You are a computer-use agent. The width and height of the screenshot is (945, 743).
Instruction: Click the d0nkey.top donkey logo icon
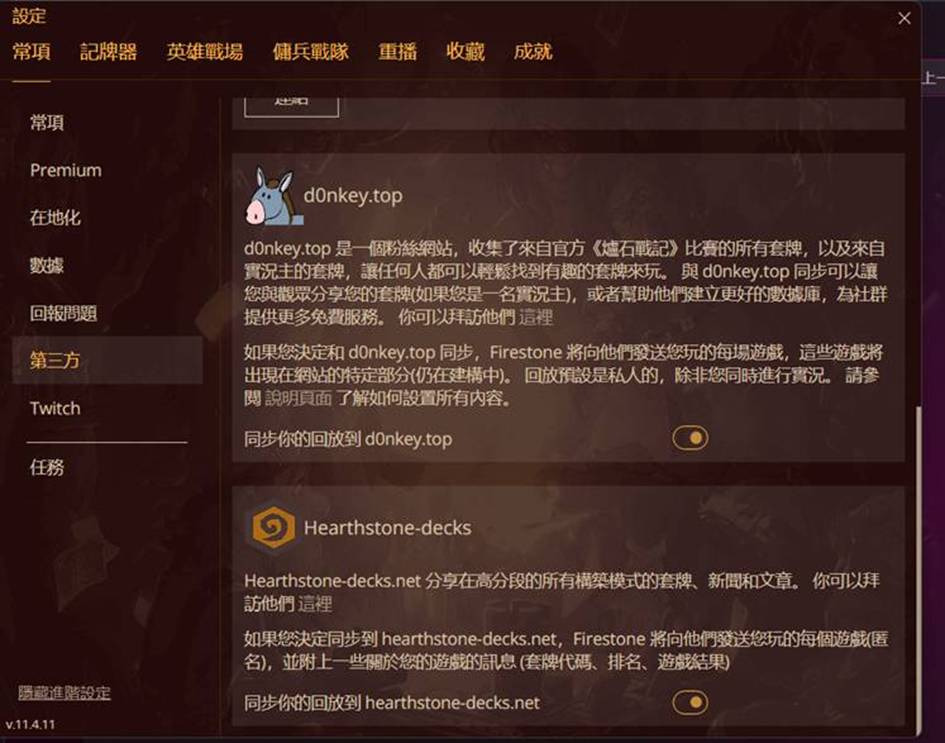click(272, 196)
